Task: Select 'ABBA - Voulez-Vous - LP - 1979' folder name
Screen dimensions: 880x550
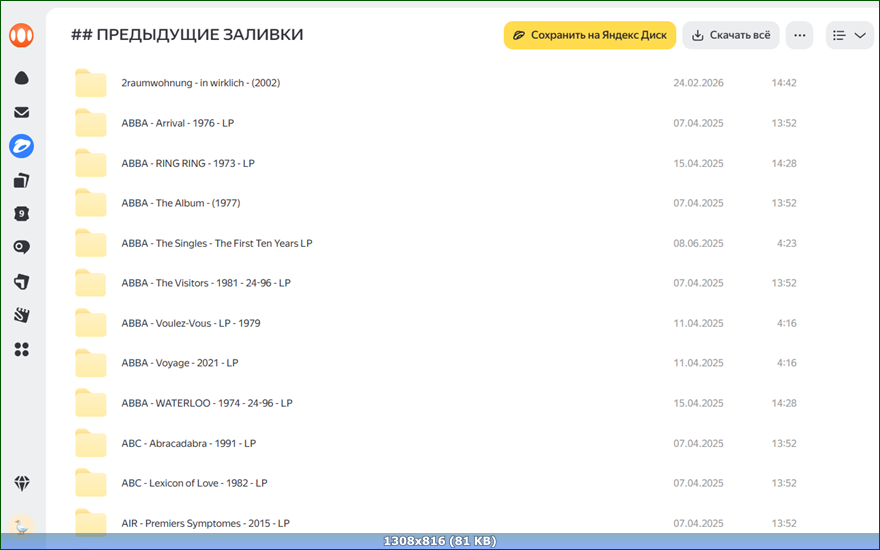Action: (x=191, y=323)
